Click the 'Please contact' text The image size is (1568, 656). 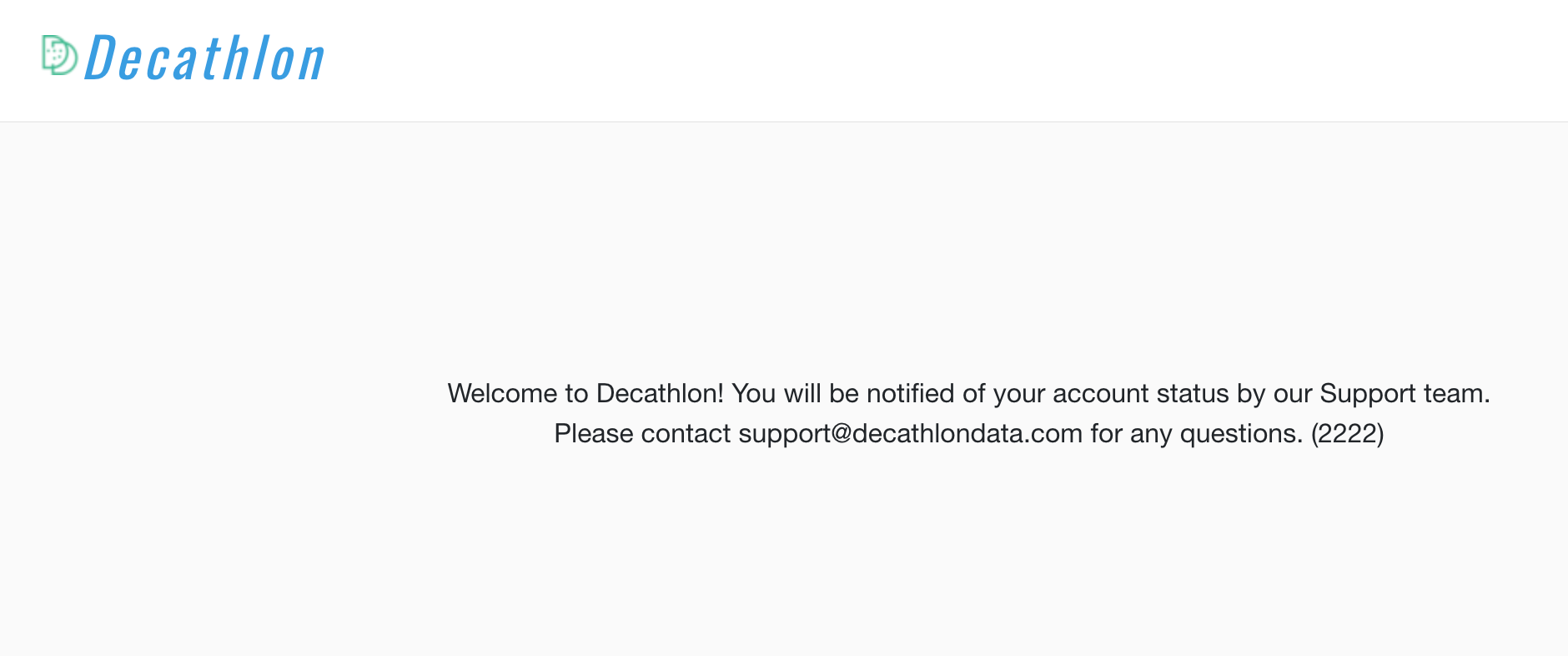tap(642, 434)
